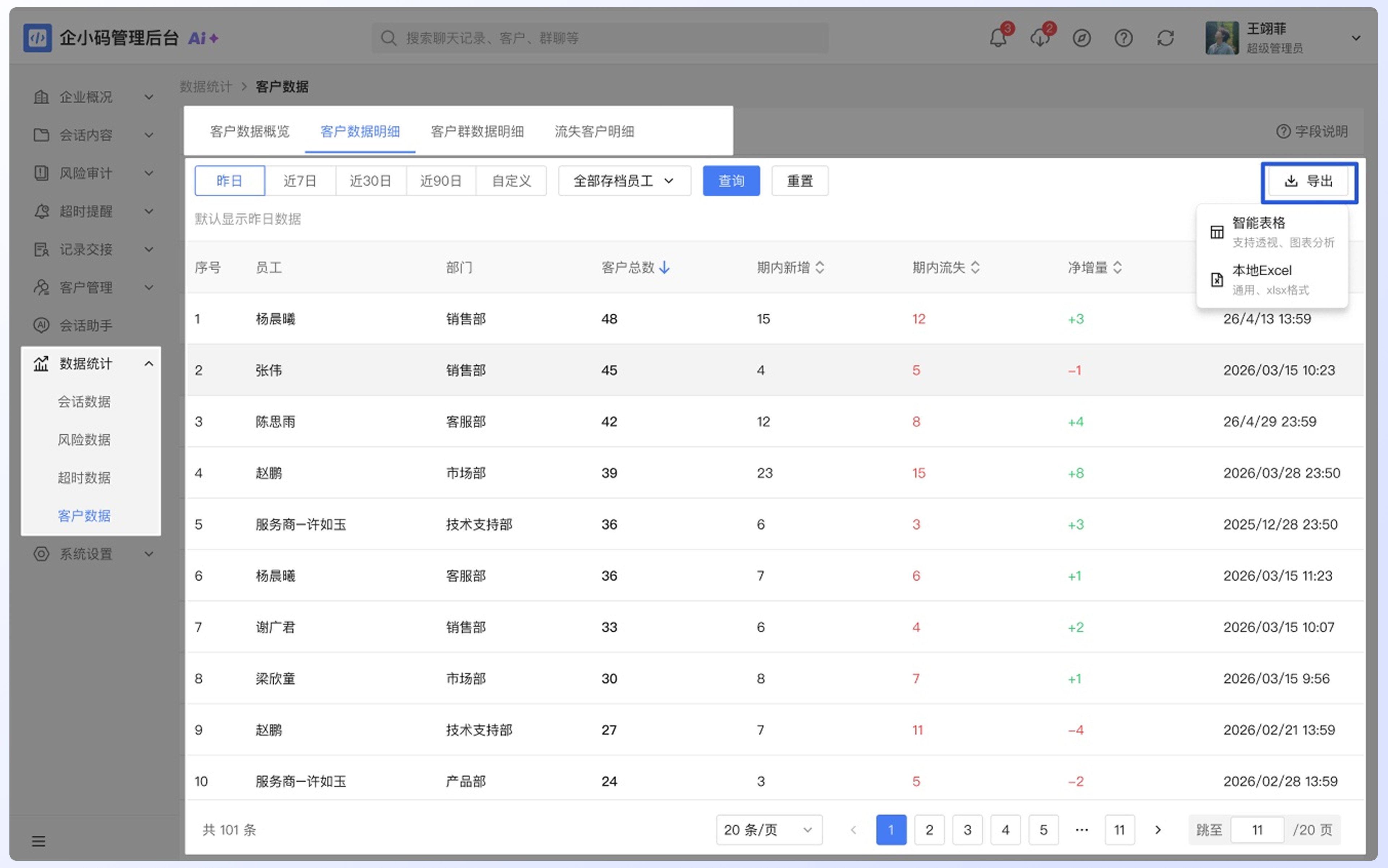Expand the 风险审计 menu chevron
Viewport: 1388px width, 868px height.
tap(149, 173)
